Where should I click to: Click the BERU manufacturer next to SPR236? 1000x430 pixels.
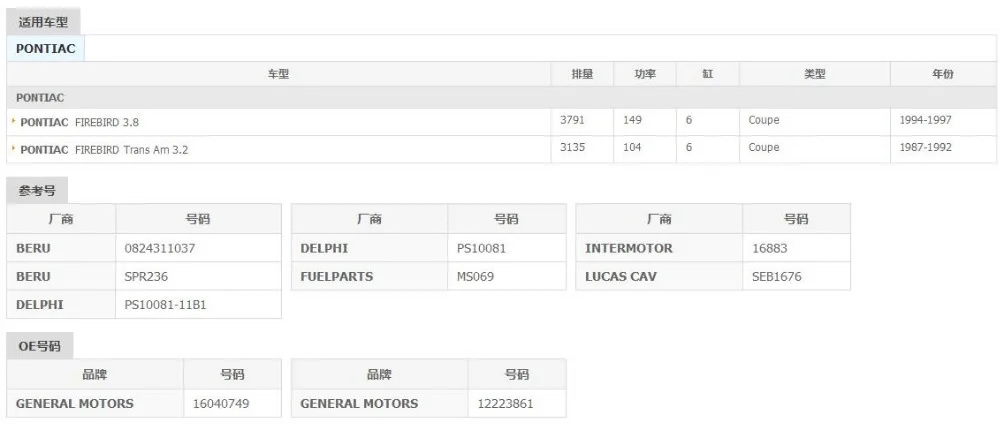click(x=33, y=277)
